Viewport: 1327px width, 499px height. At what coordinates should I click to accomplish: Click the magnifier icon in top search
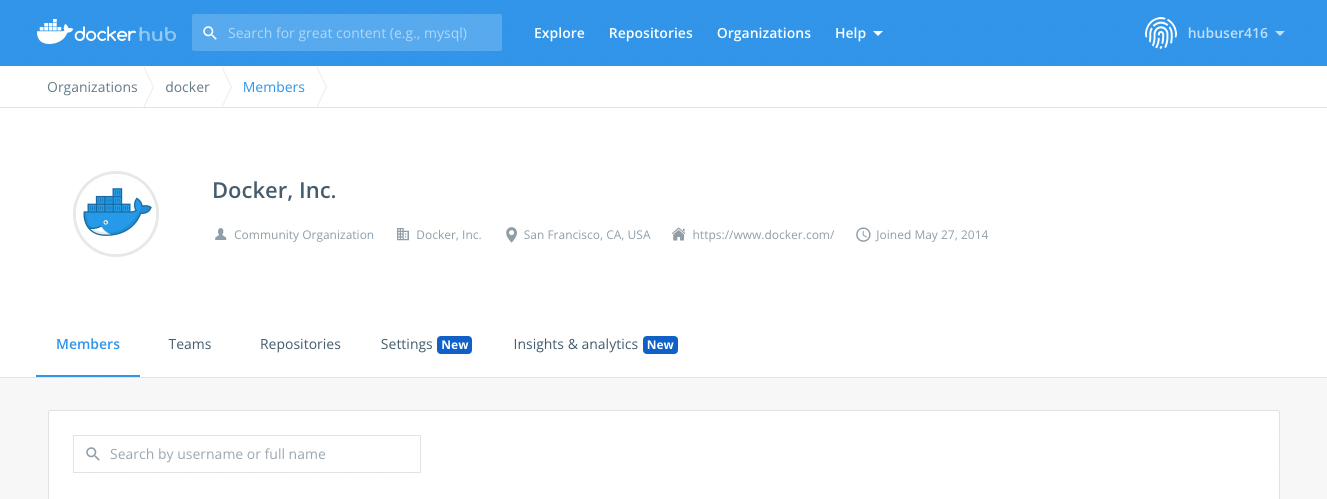click(x=210, y=33)
